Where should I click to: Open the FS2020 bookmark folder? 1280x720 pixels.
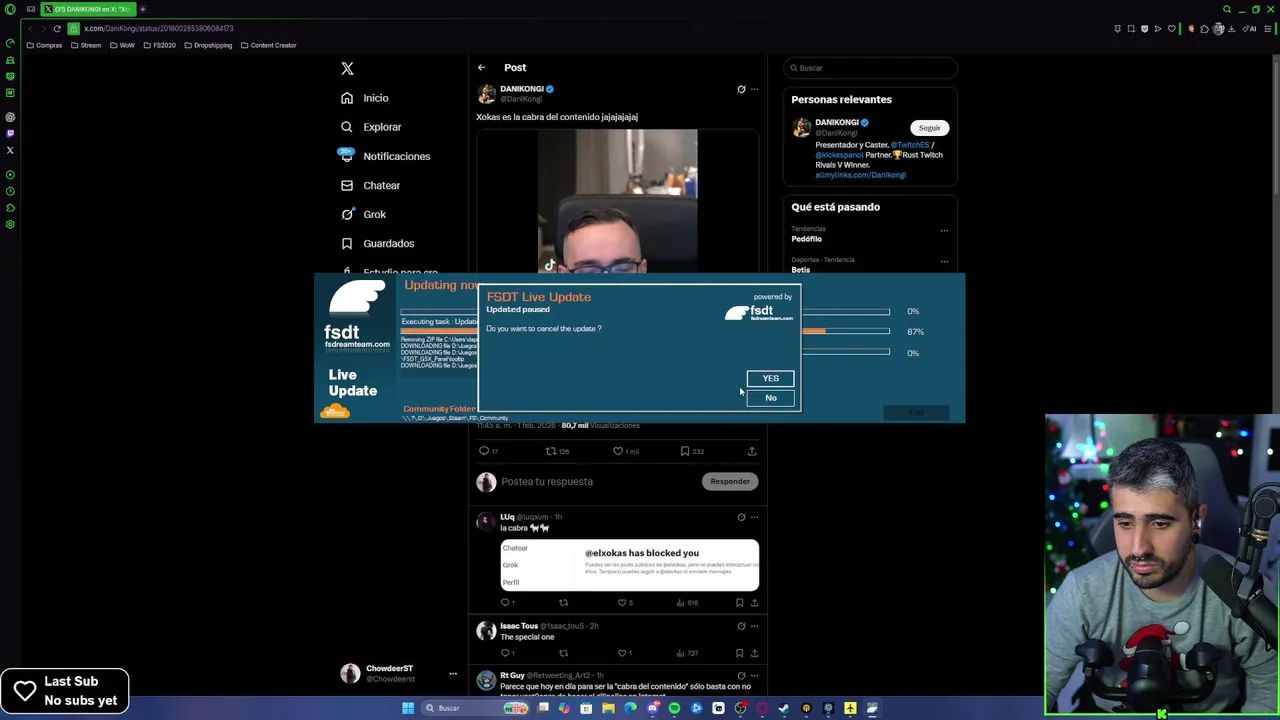[159, 45]
